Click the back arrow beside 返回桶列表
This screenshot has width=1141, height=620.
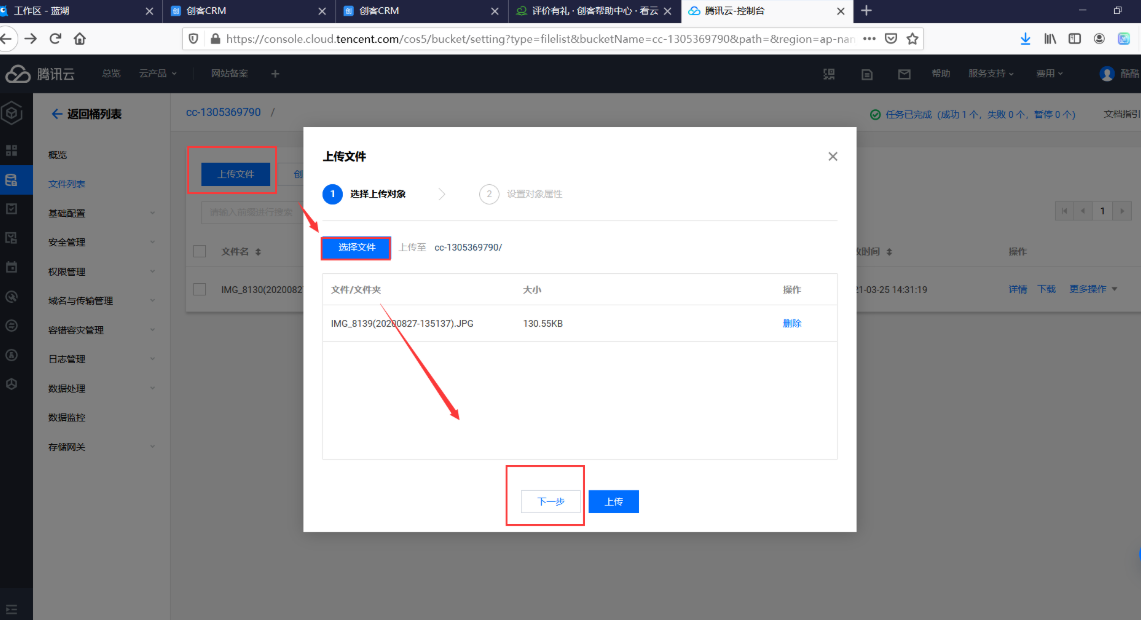point(56,114)
